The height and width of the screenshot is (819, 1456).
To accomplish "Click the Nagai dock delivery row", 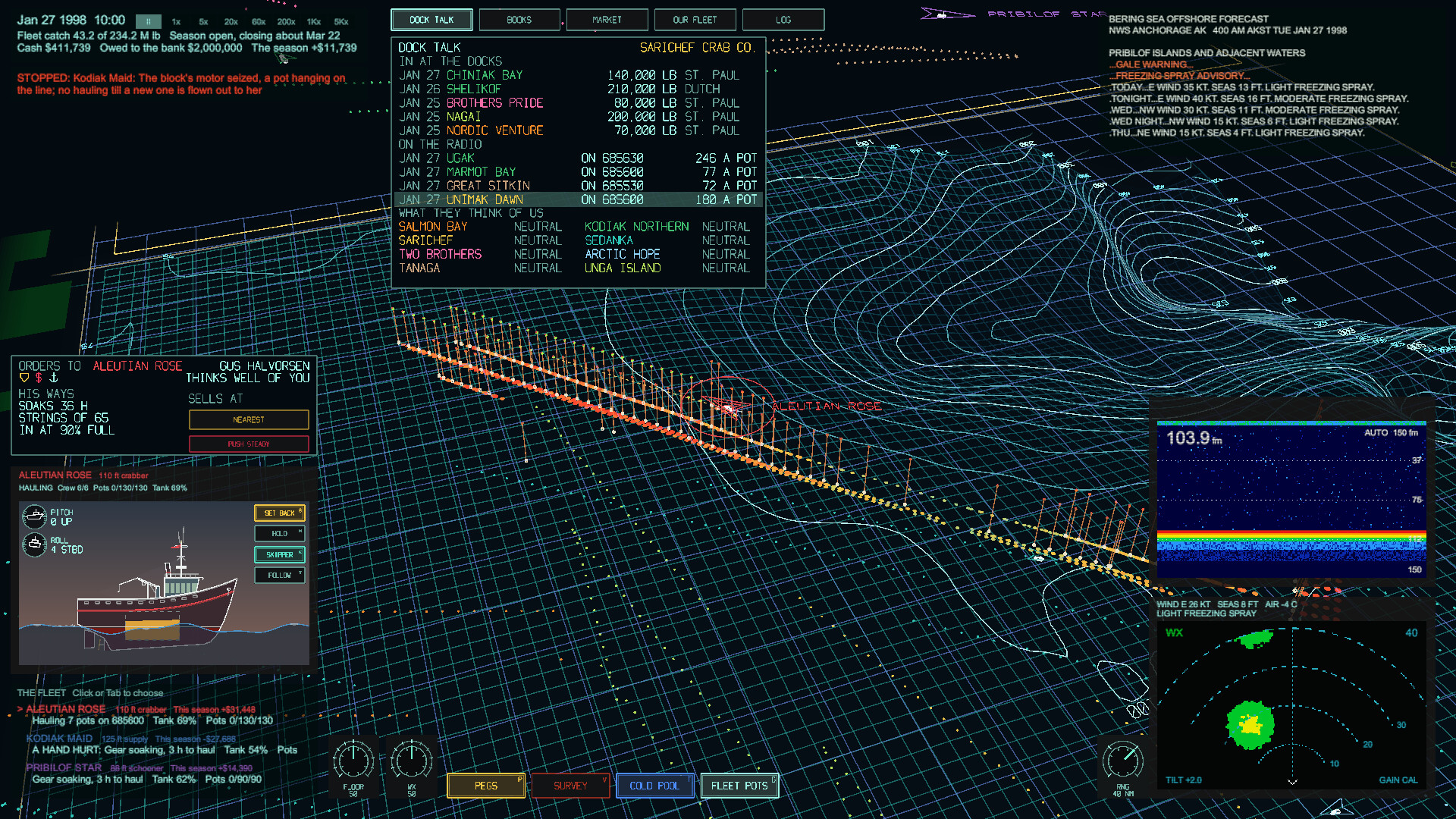I will point(578,117).
